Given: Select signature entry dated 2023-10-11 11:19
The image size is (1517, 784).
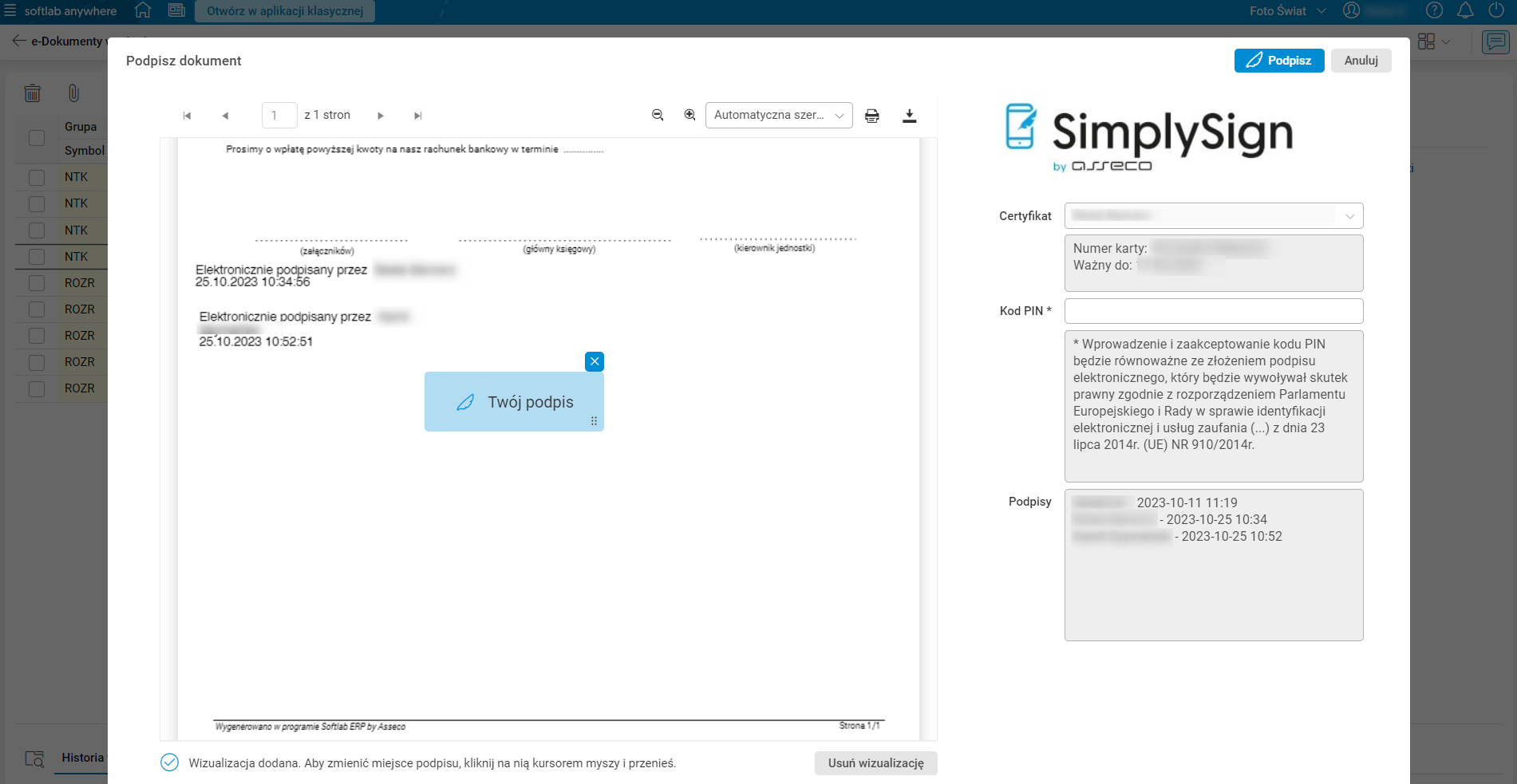Looking at the screenshot, I should pyautogui.click(x=1155, y=502).
